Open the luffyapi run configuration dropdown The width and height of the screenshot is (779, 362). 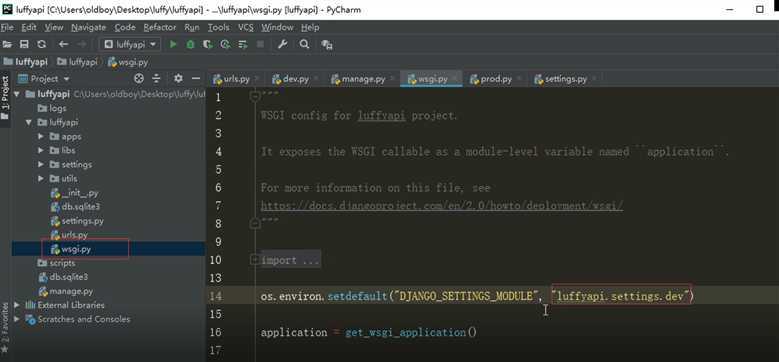[130, 45]
